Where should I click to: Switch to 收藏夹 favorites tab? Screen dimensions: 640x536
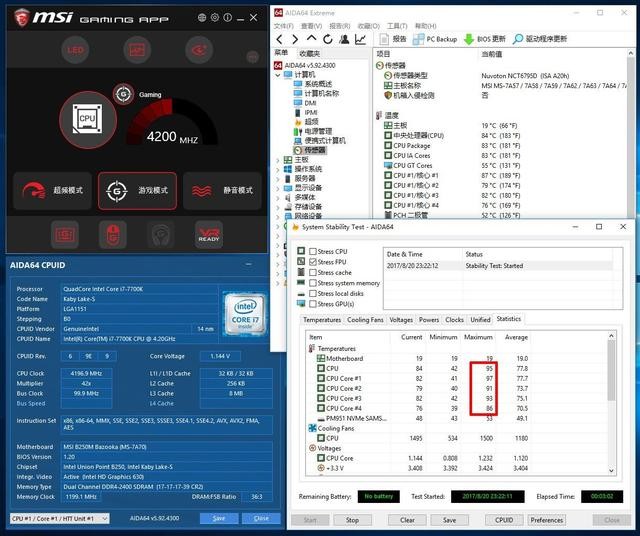[310, 53]
